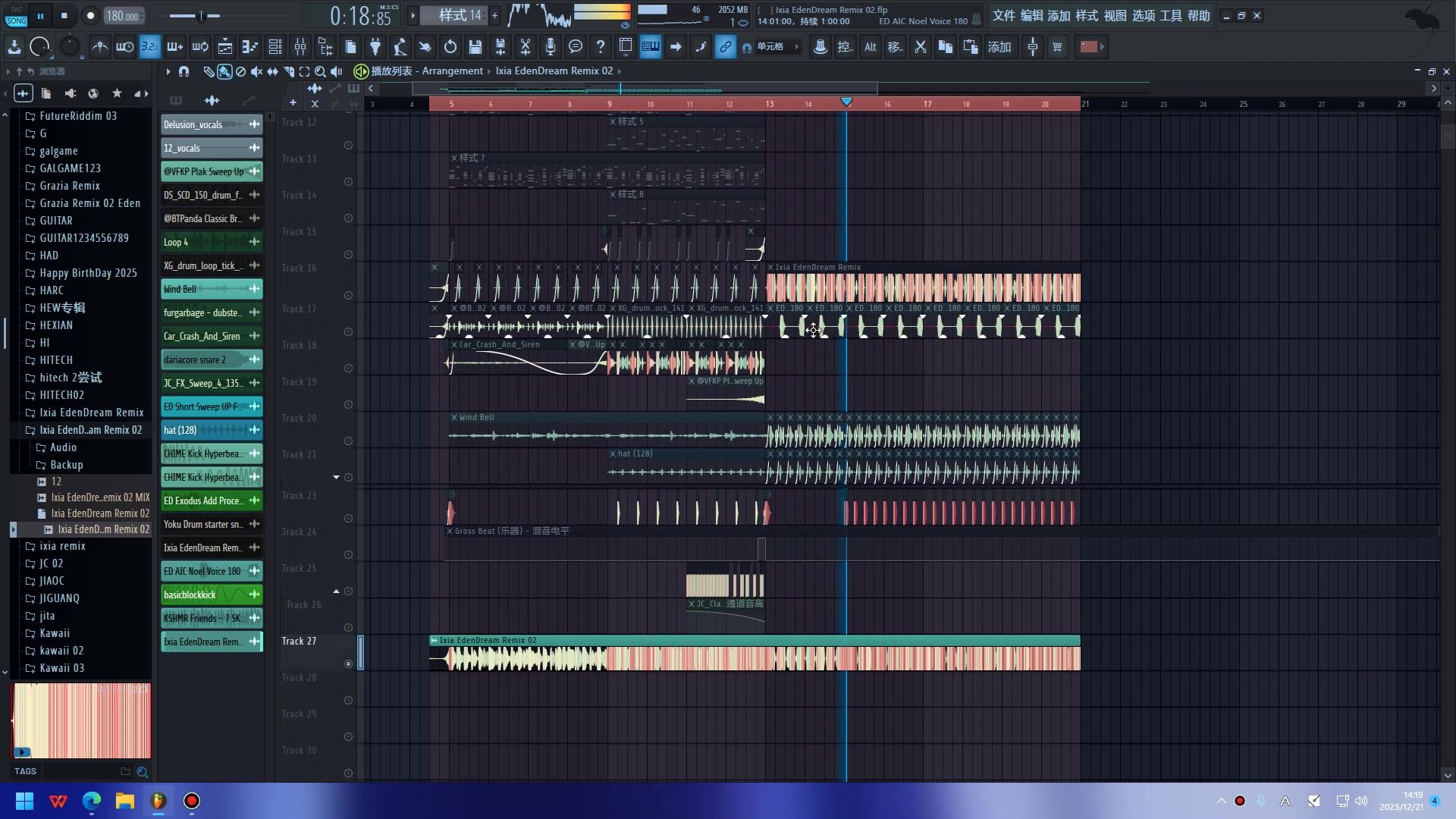
Task: Click the Alt toolbar button
Action: [870, 47]
